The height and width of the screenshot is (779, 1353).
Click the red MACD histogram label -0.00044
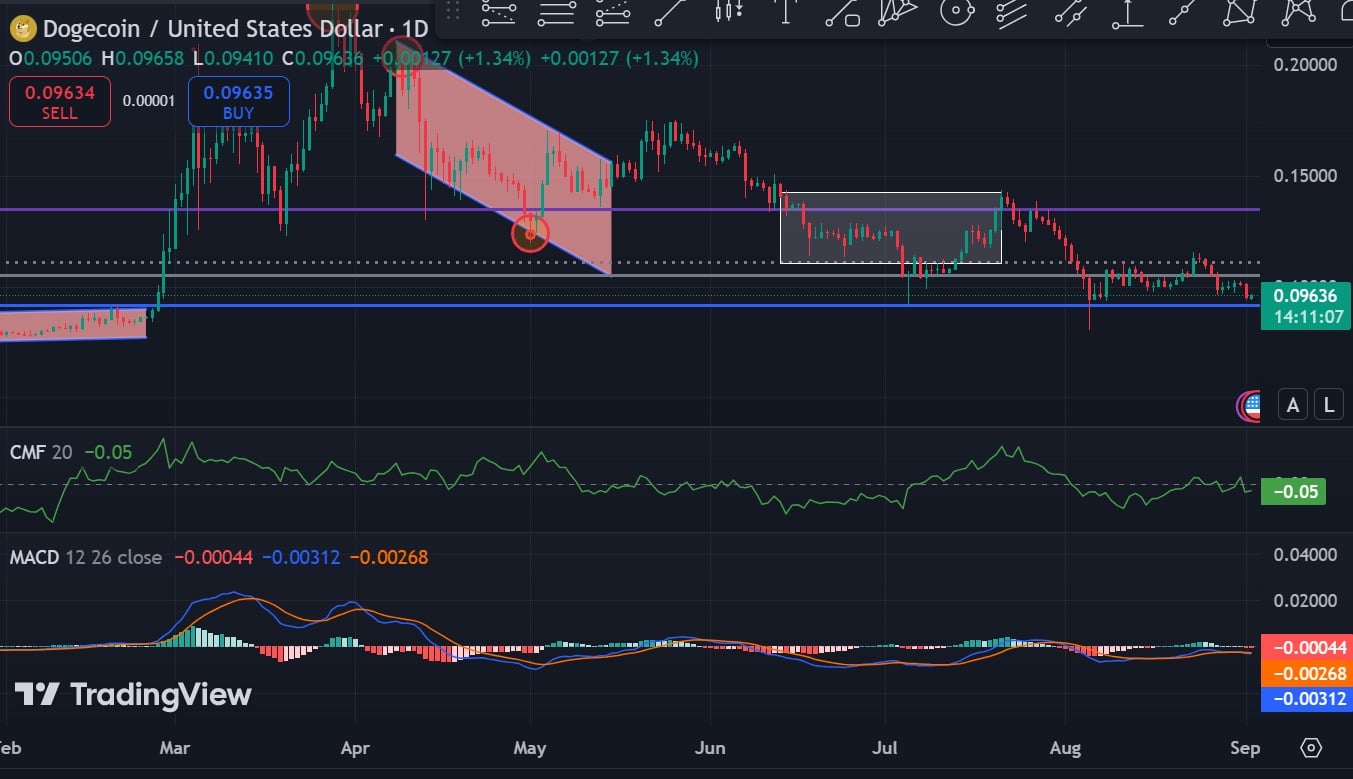(1307, 646)
